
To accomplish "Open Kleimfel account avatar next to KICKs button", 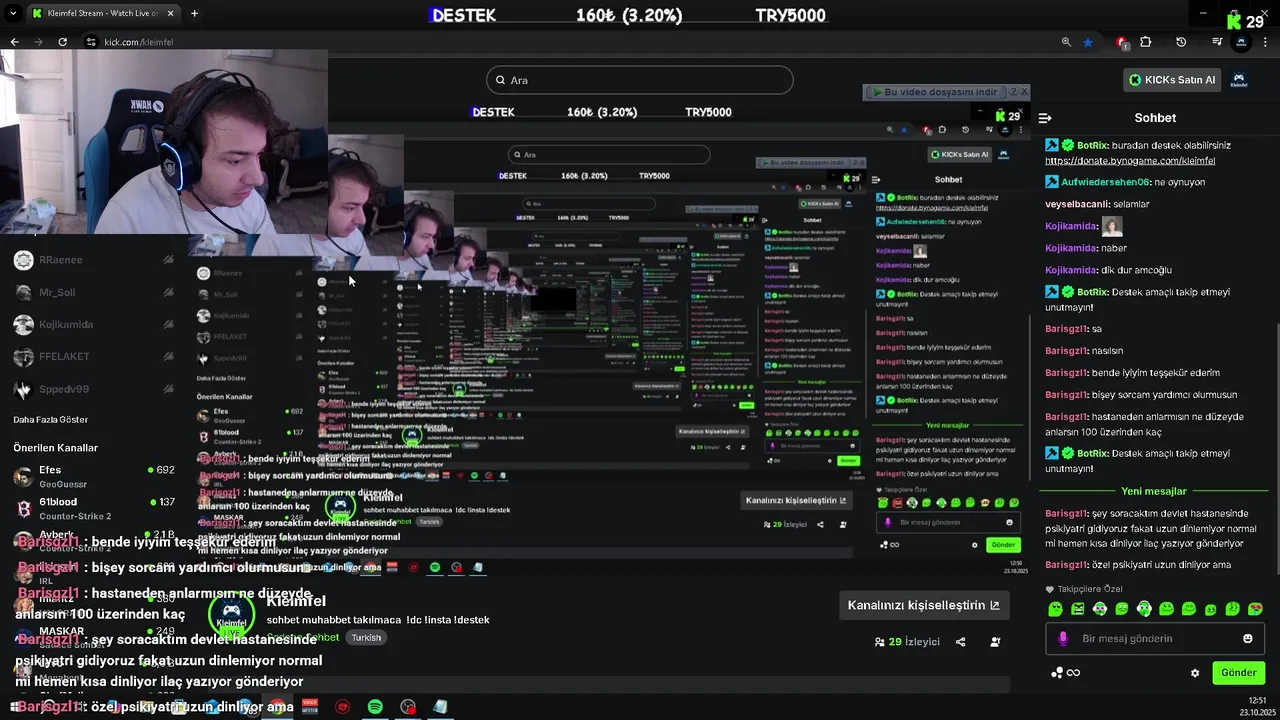I will (1238, 80).
